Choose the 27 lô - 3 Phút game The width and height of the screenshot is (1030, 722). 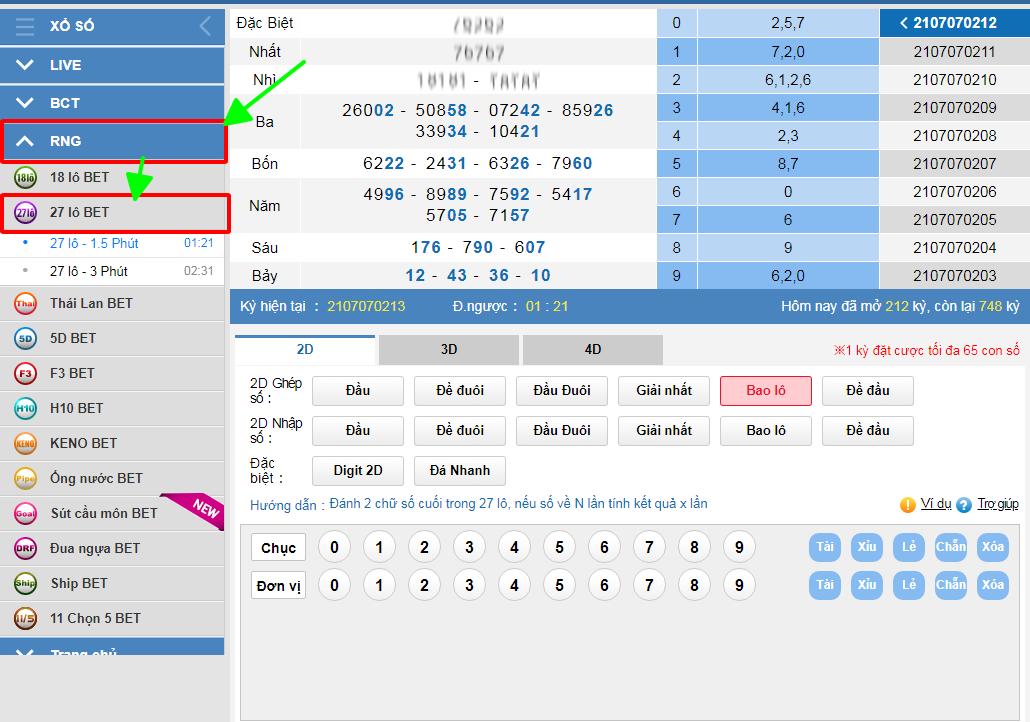click(x=89, y=271)
